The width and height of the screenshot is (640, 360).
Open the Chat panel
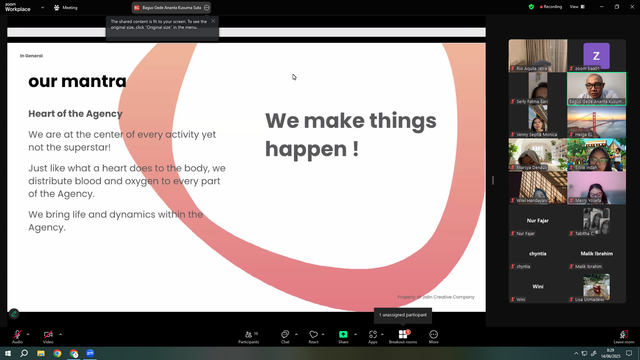[x=285, y=337]
